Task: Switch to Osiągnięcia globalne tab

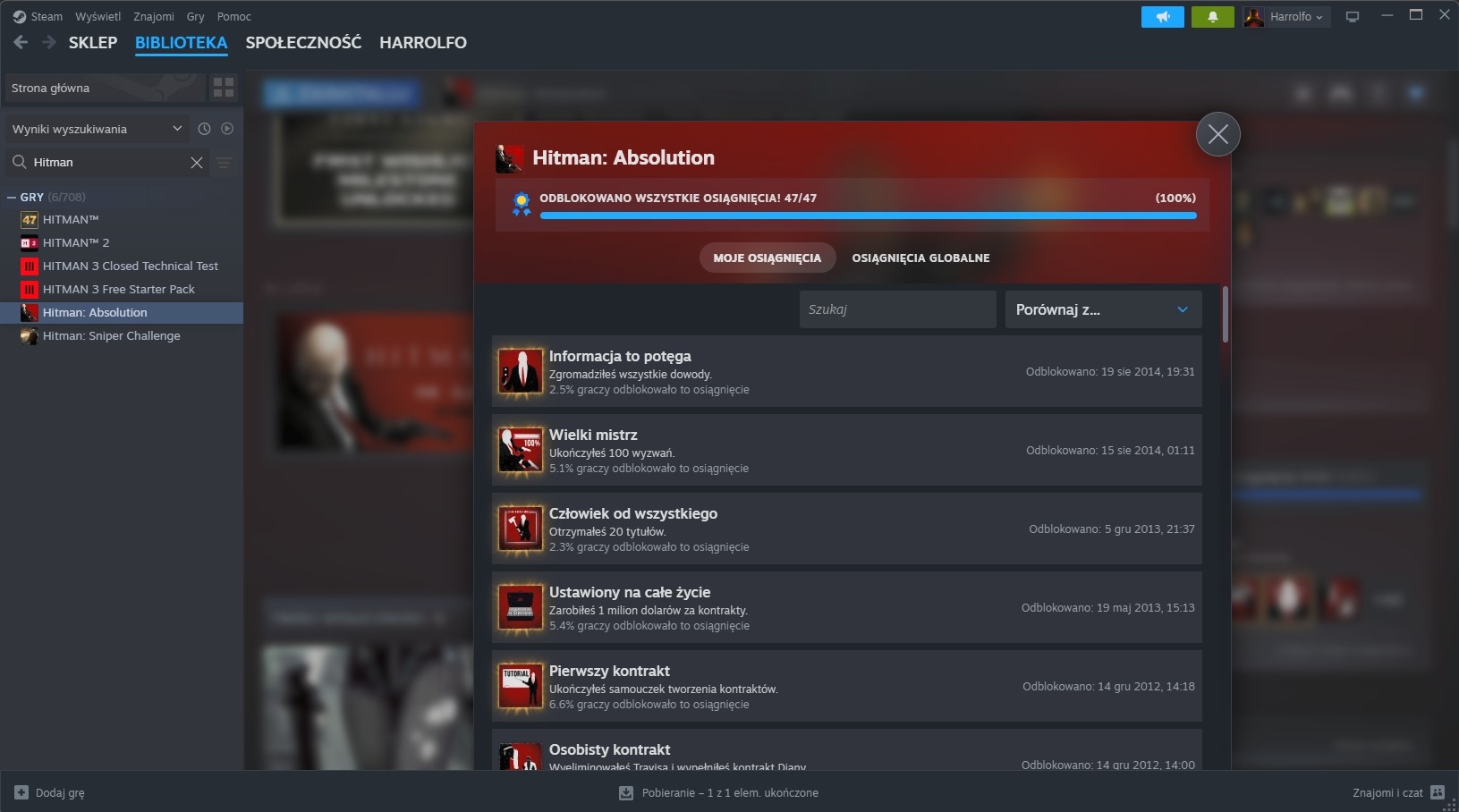Action: (x=920, y=258)
